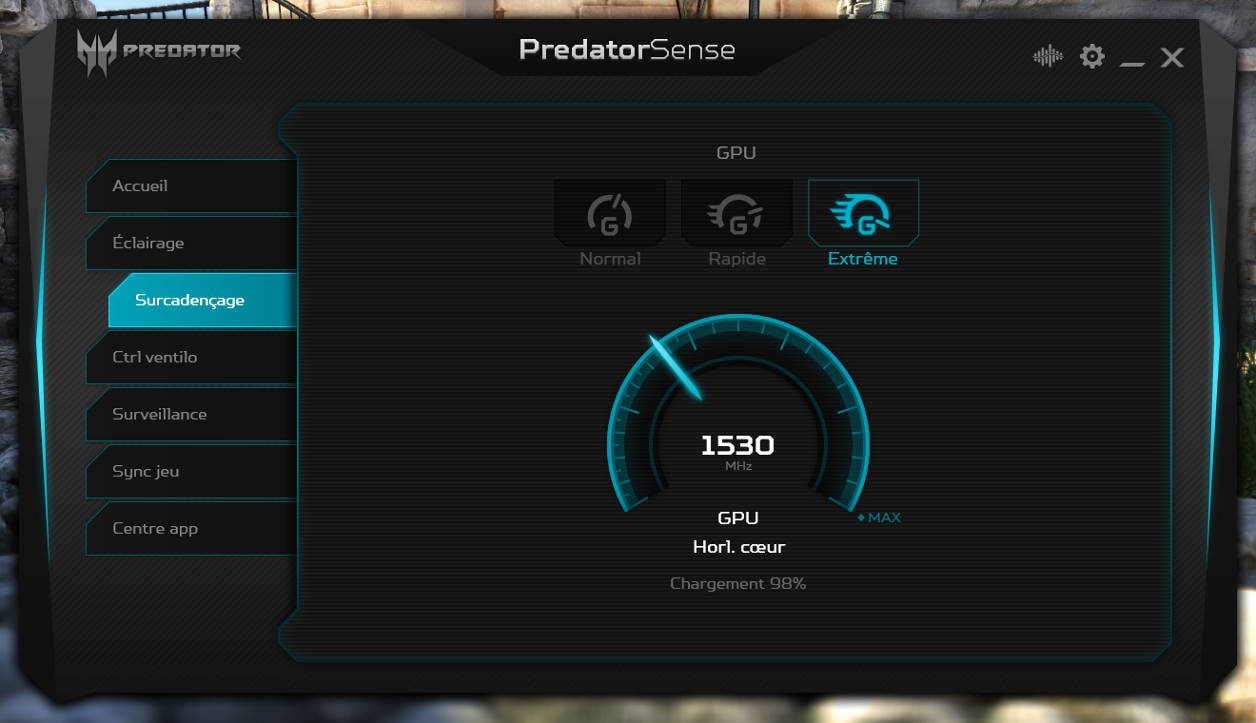1256x723 pixels.
Task: Select the Surcadençage tab
Action: [x=202, y=300]
